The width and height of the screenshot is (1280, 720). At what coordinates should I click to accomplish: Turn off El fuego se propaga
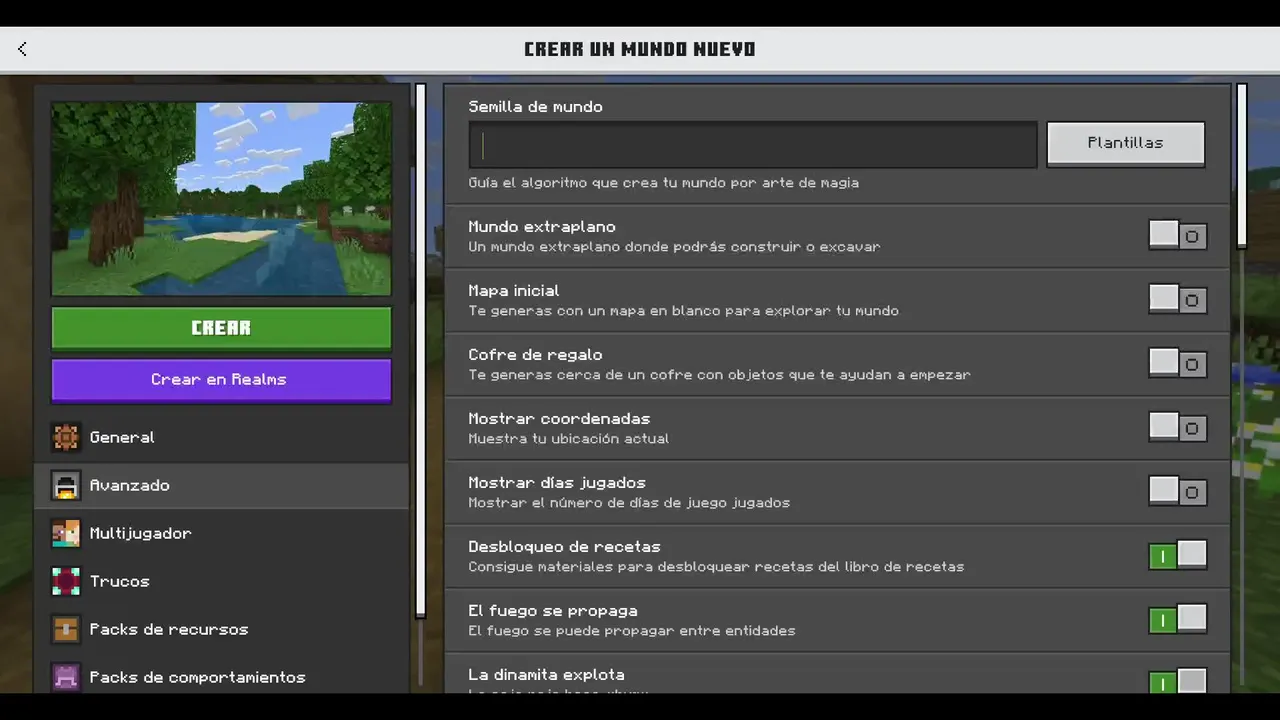pyautogui.click(x=1177, y=620)
